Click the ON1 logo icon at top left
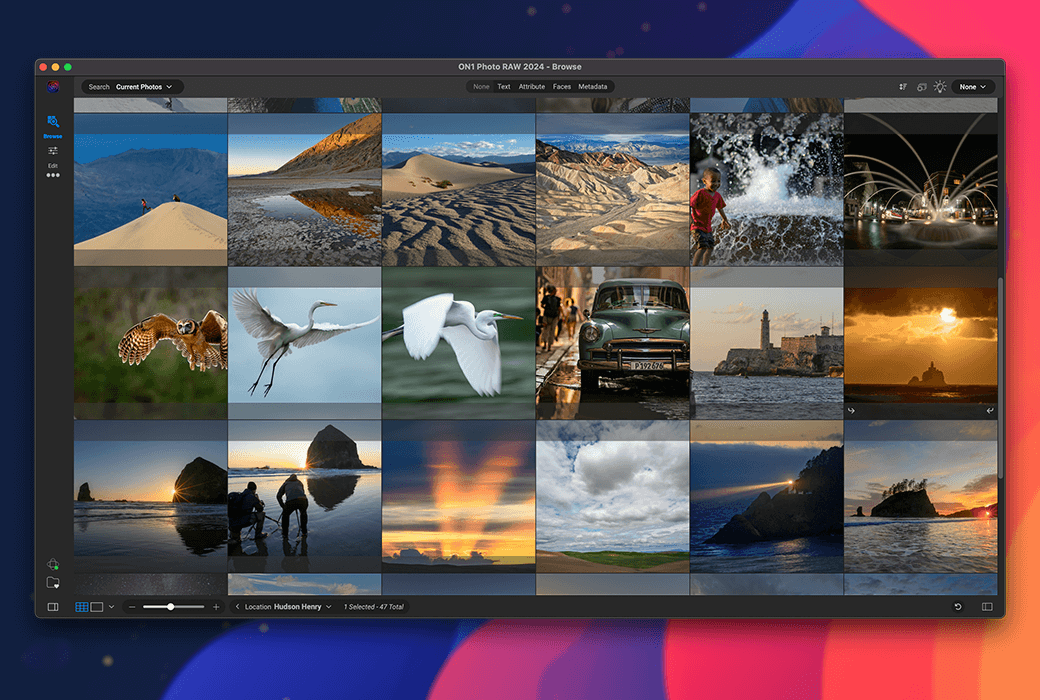 (x=53, y=86)
